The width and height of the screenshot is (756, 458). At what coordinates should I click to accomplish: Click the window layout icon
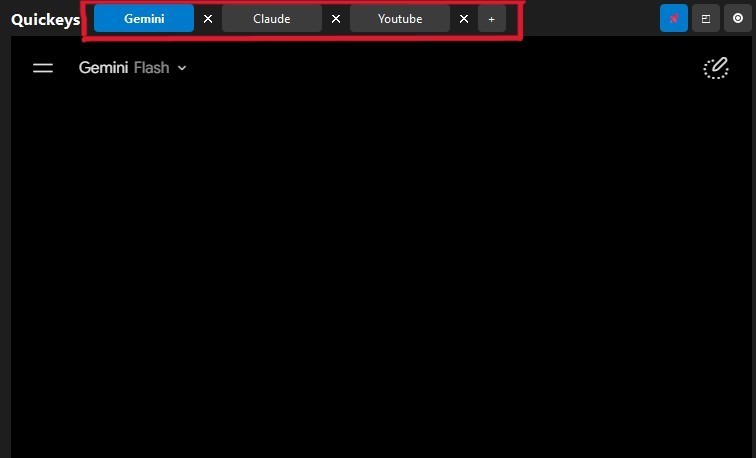tap(706, 18)
